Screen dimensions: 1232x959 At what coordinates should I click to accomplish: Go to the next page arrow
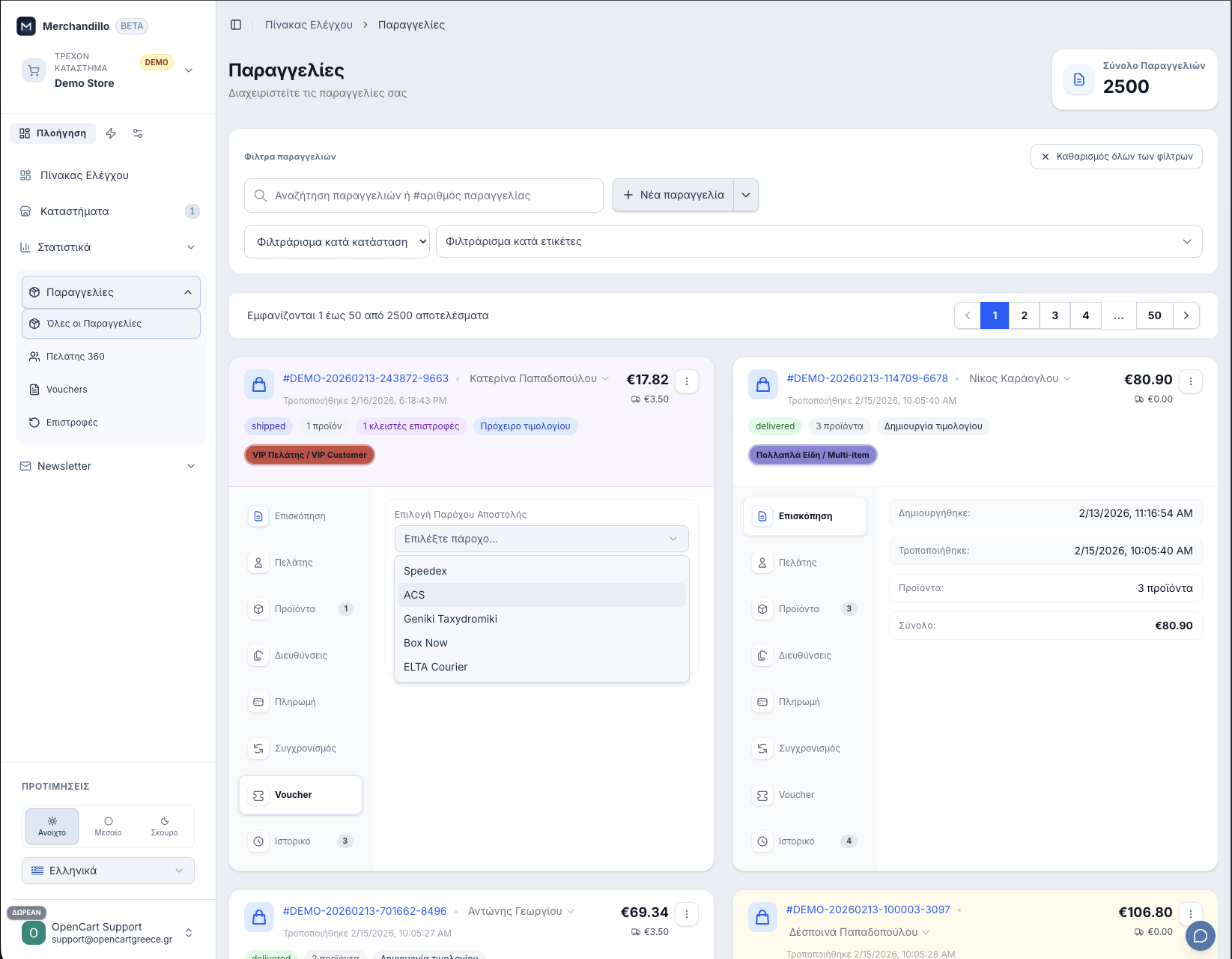click(x=1186, y=315)
